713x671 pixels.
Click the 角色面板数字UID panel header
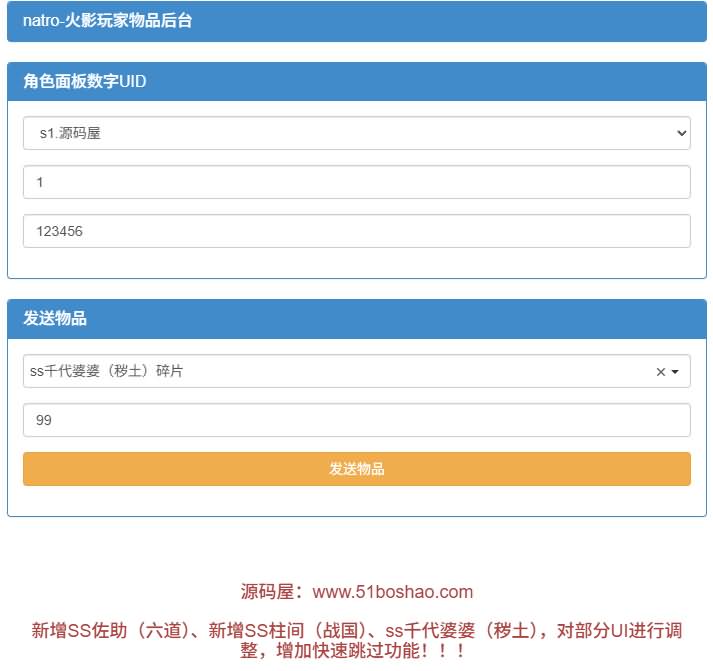tap(356, 82)
